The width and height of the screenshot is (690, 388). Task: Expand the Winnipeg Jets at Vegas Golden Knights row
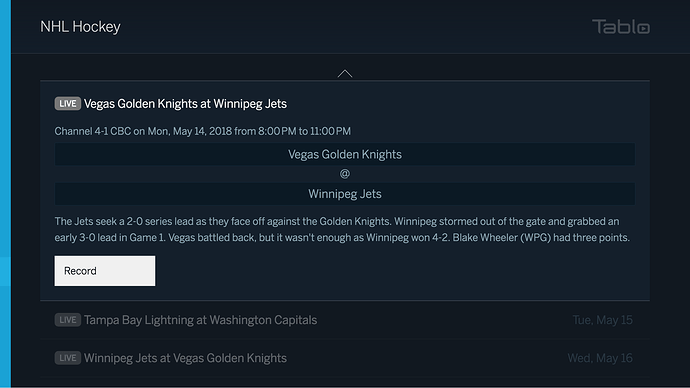[345, 358]
